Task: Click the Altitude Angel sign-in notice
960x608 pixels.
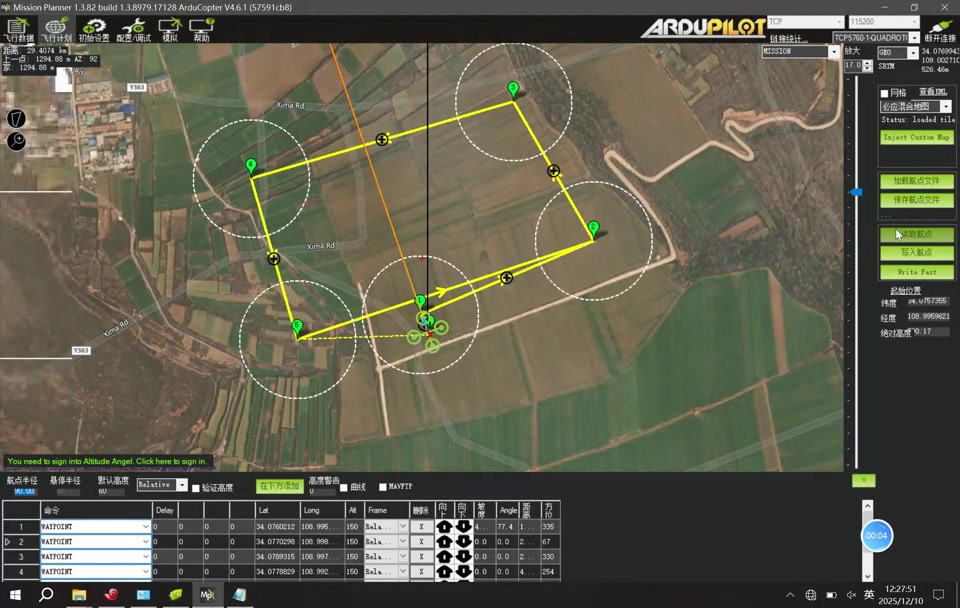Action: (107, 461)
